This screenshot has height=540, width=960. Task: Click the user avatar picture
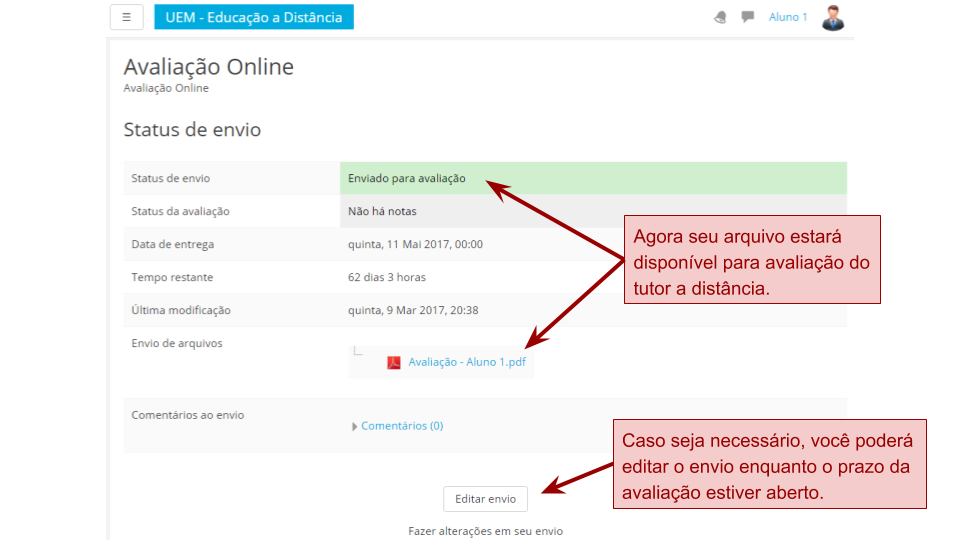[832, 17]
